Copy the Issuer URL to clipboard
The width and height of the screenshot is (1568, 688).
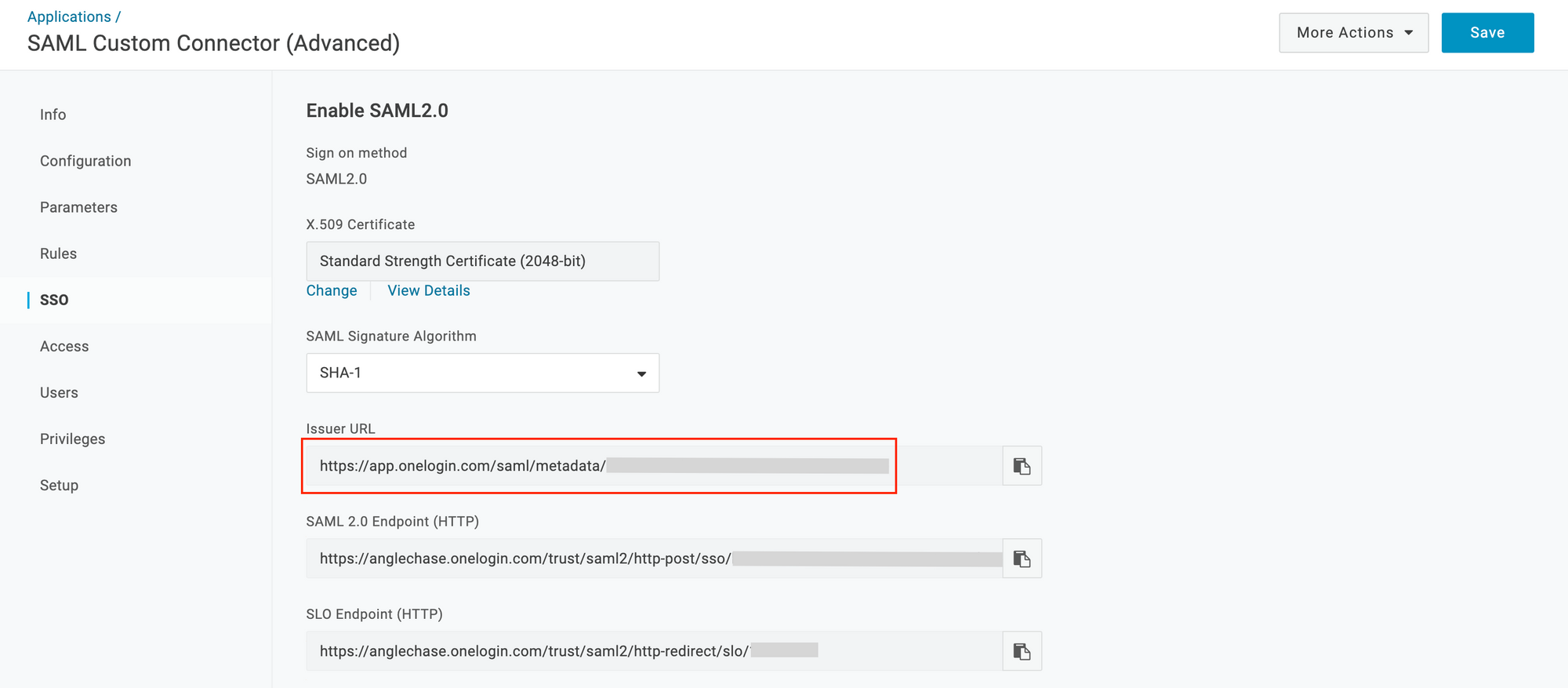(x=1022, y=466)
